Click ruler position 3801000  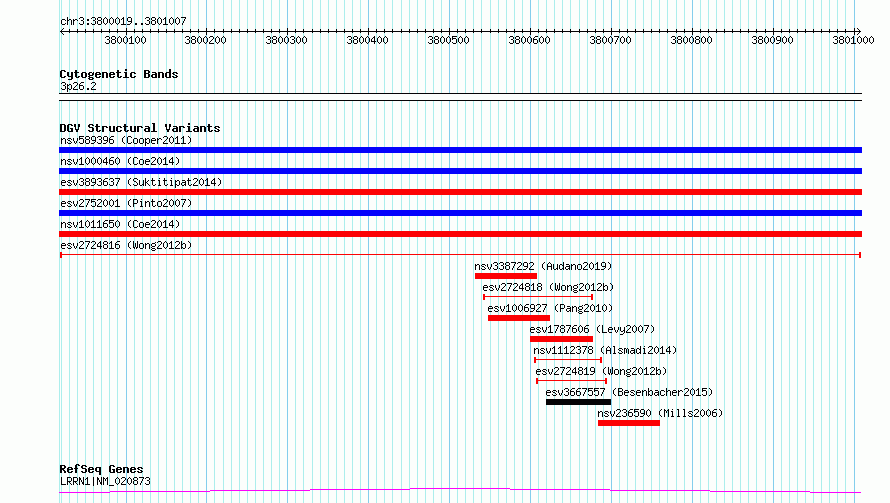(x=854, y=40)
